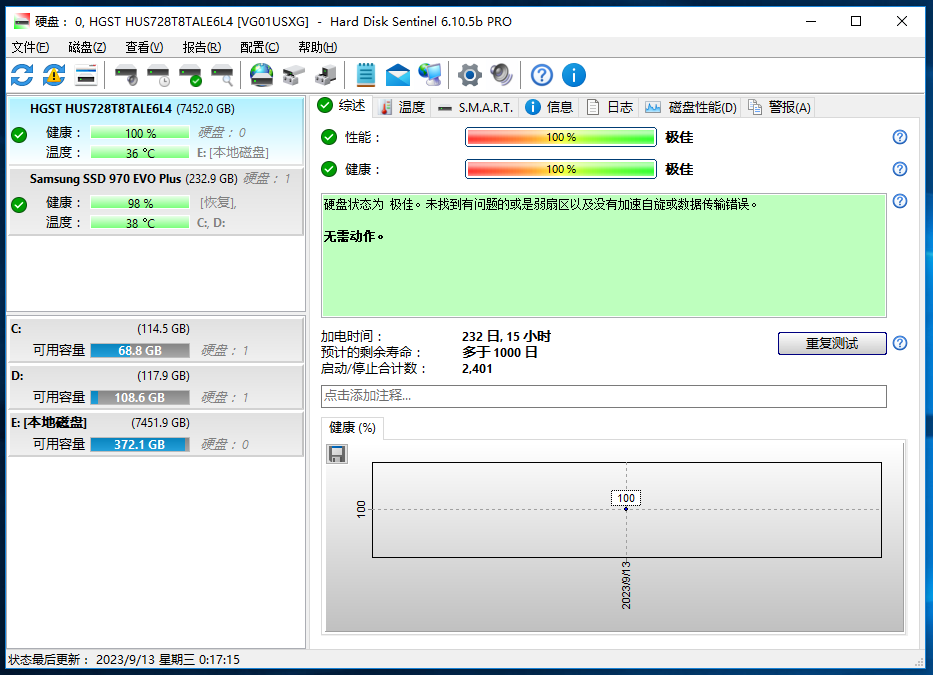This screenshot has height=675, width=933.
Task: Click the globe with disk toolbar icon
Action: (261, 75)
